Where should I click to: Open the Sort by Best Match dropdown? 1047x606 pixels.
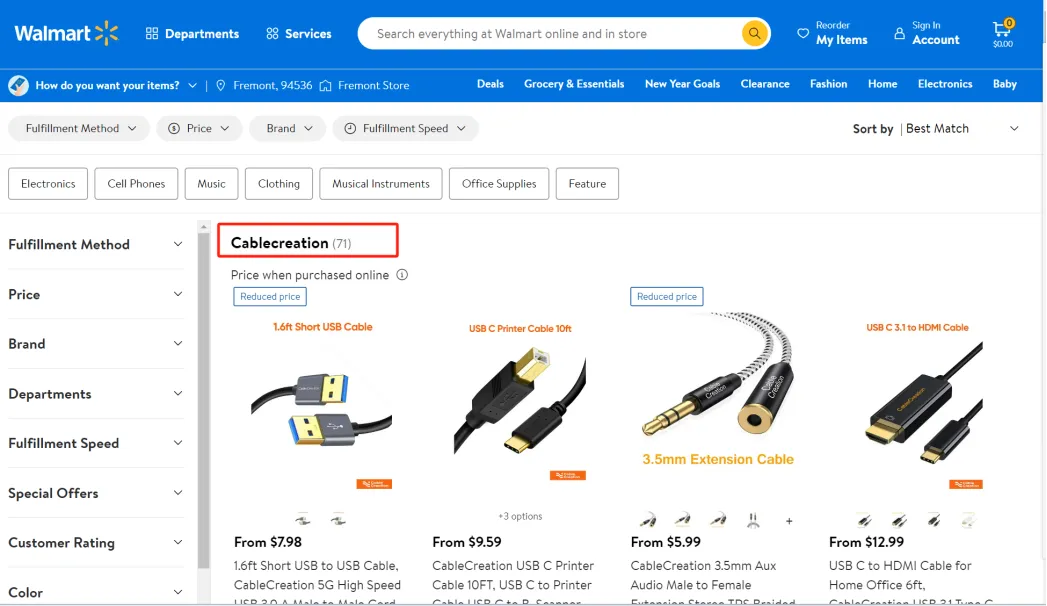coord(962,128)
